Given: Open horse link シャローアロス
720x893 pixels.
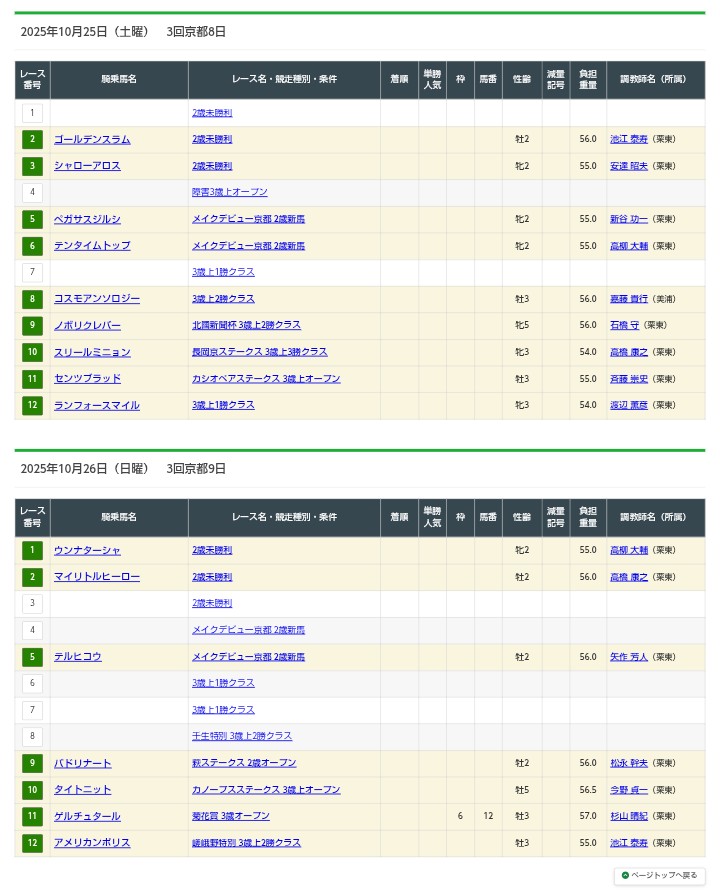Looking at the screenshot, I should click(x=87, y=166).
